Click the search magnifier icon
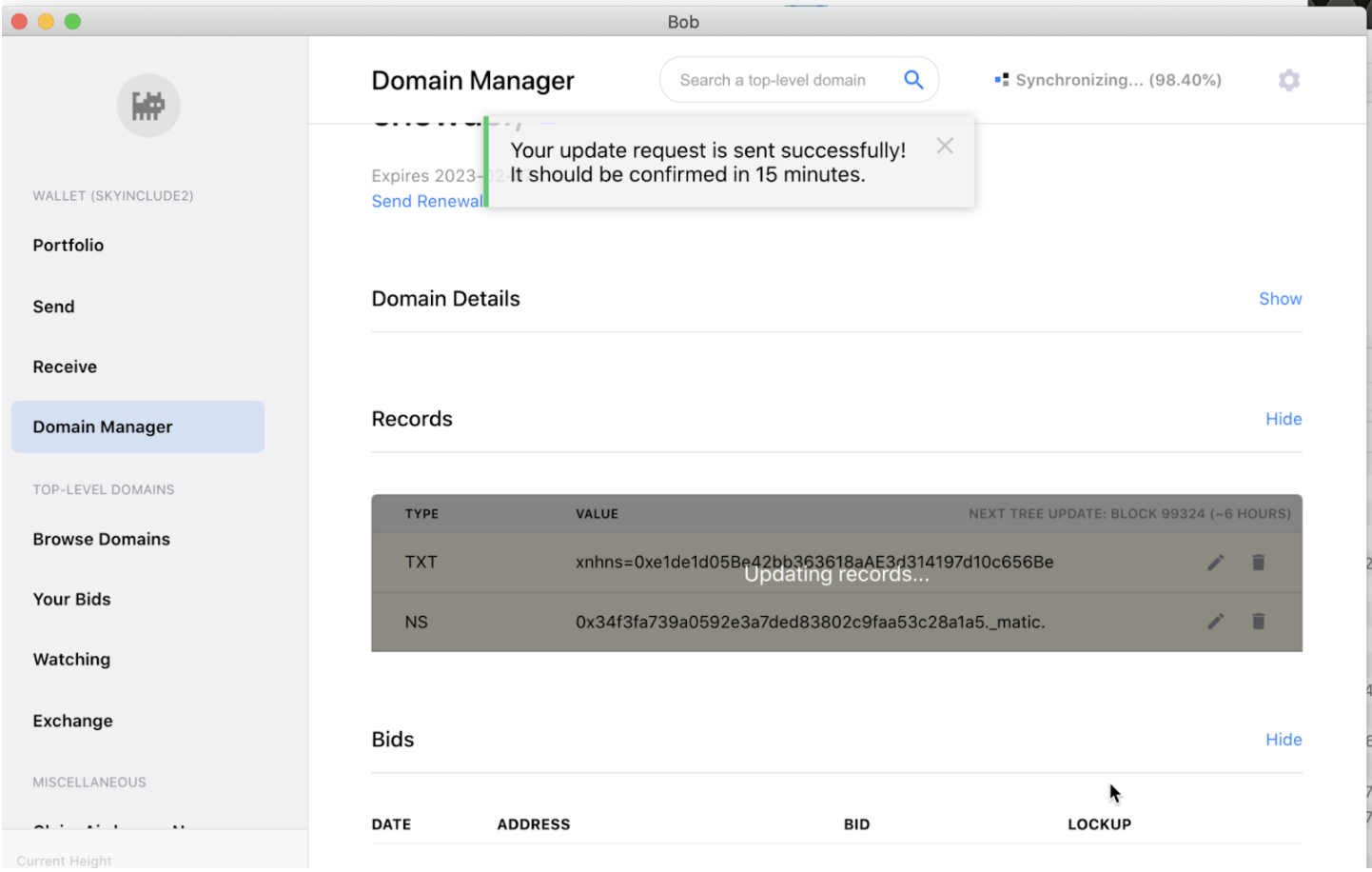 click(x=912, y=80)
